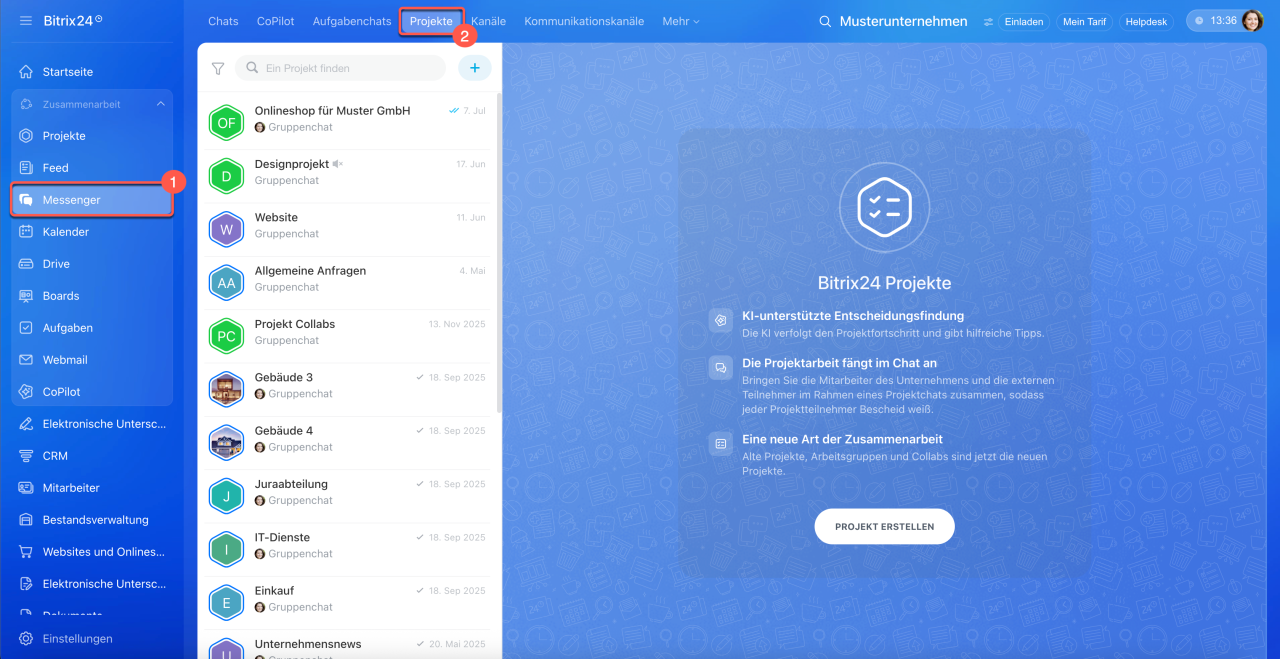Switch to the Kommunikationskanäle tab
Image resolution: width=1280 pixels, height=659 pixels.
click(584, 21)
